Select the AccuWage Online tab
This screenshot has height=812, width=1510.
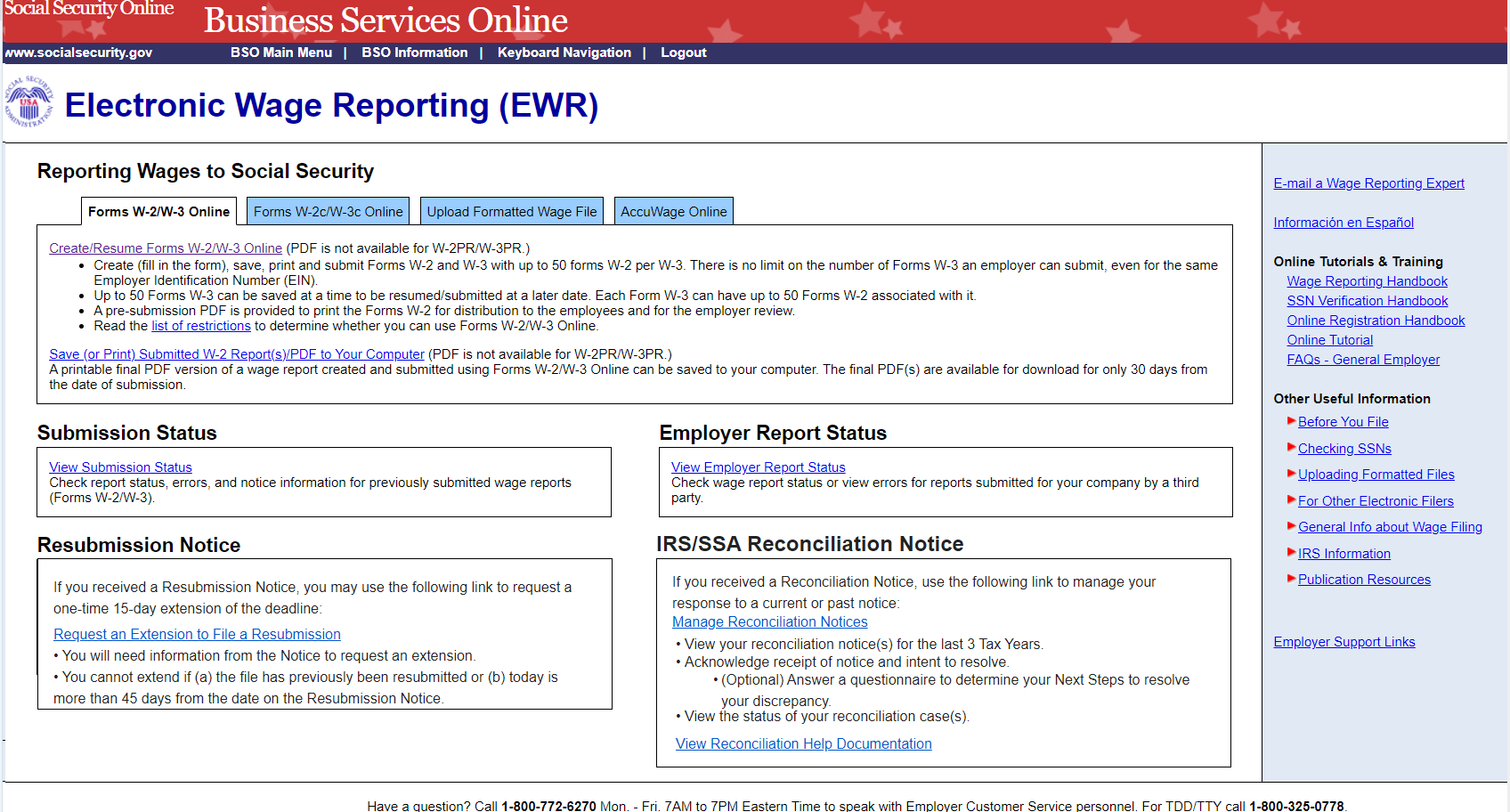tap(674, 212)
